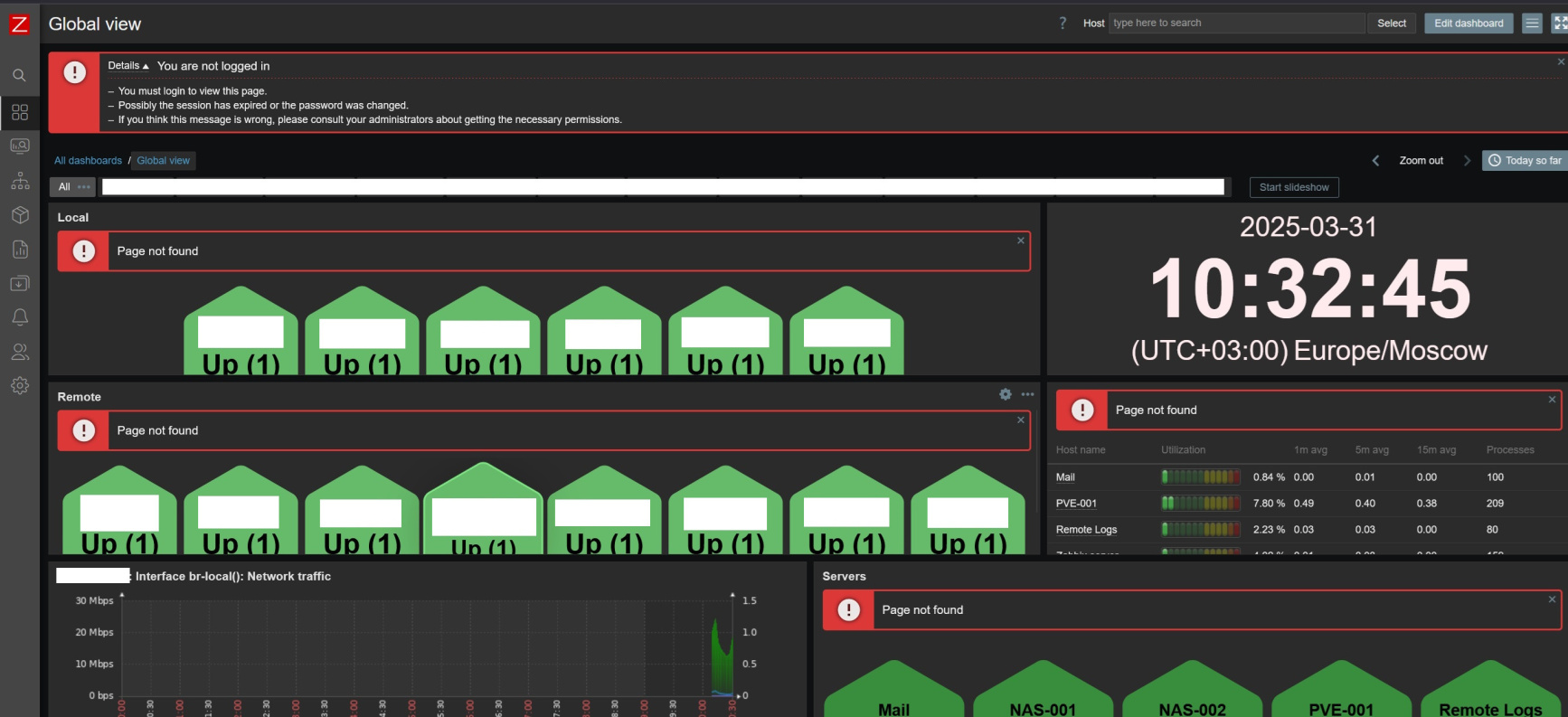Collapse the Details of the error message
This screenshot has width=1568, height=717.
128,66
